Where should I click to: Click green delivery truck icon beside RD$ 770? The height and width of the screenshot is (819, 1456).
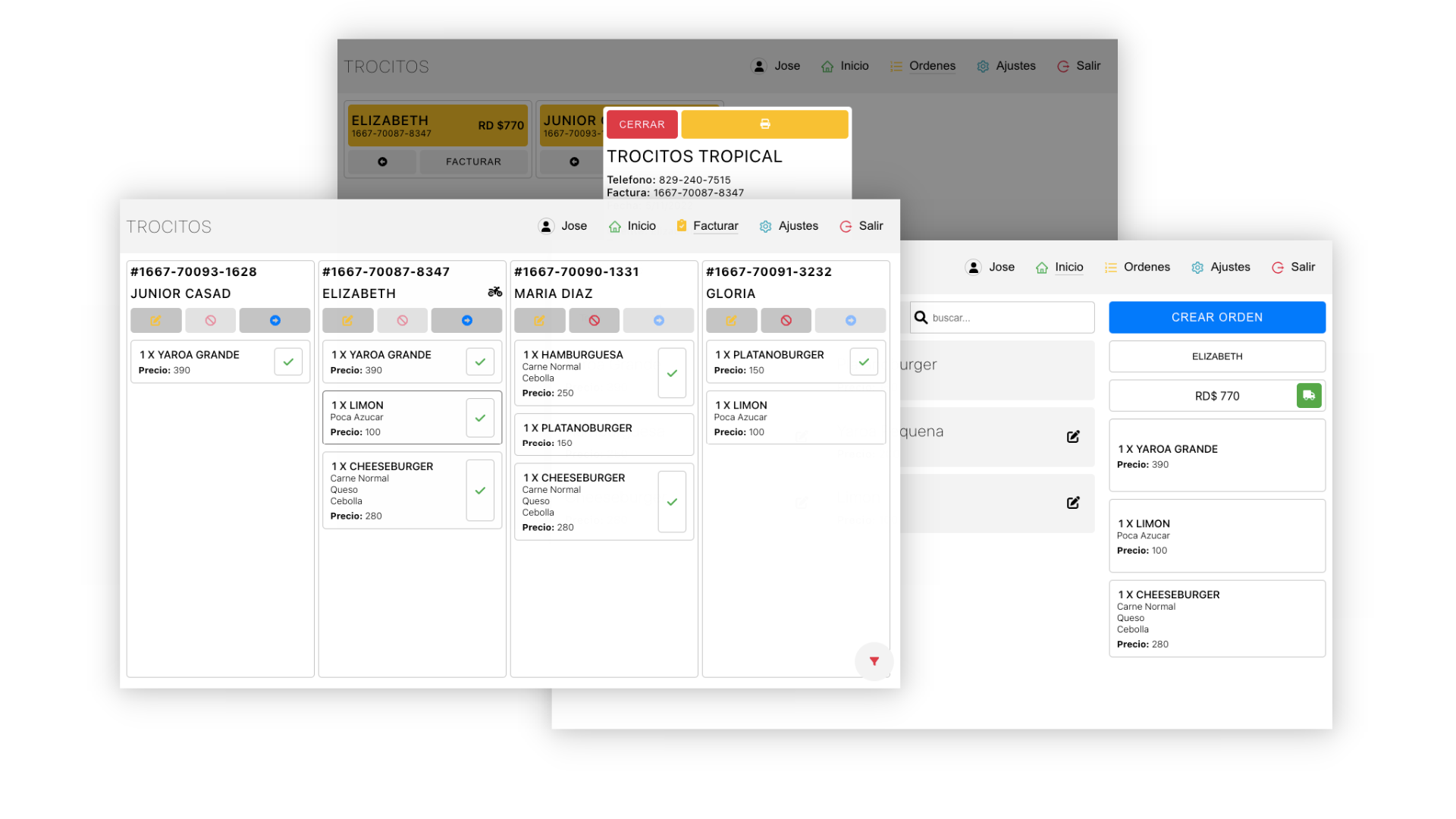(x=1309, y=395)
